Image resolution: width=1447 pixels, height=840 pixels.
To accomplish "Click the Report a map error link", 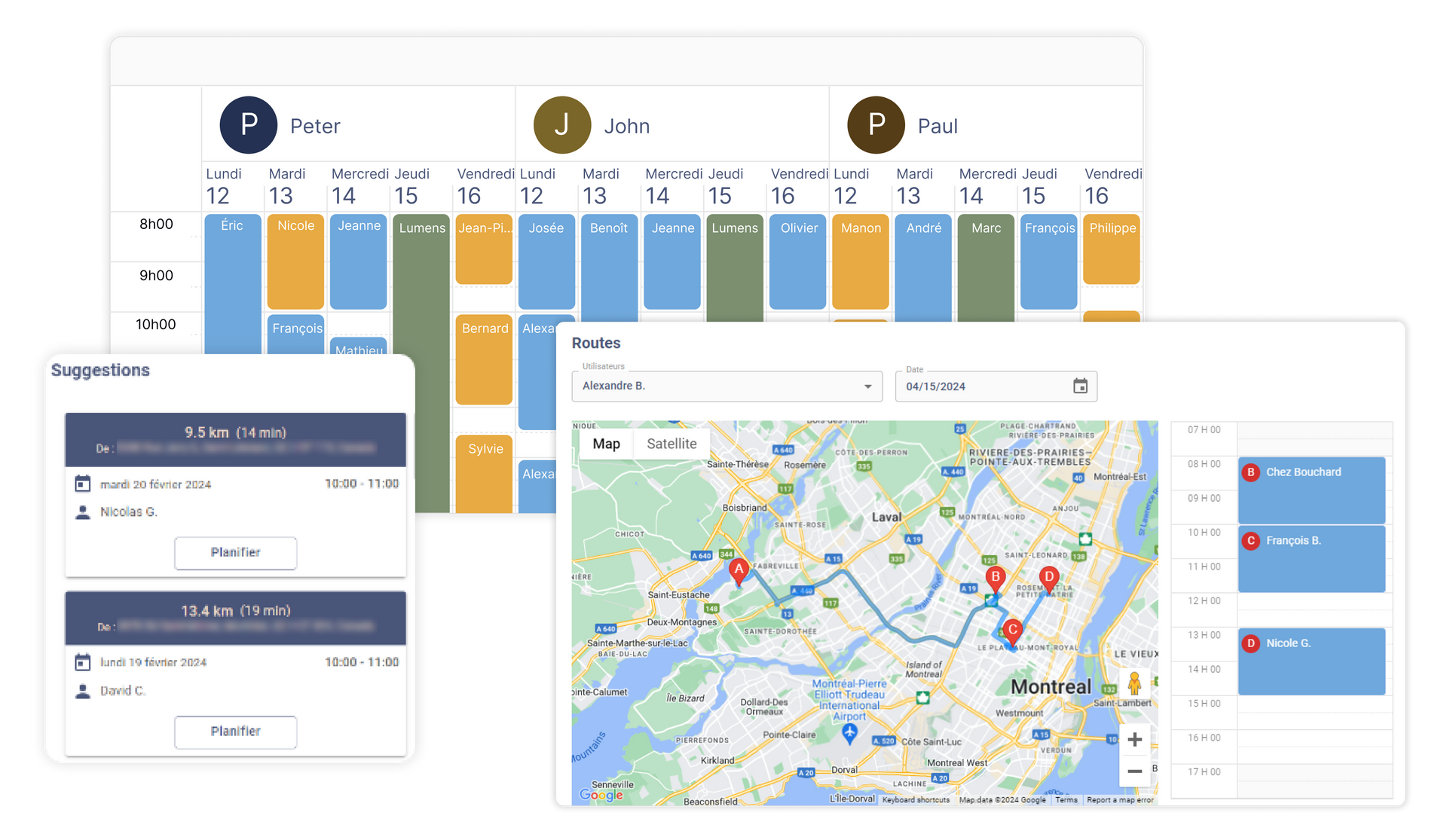I will point(1119,800).
